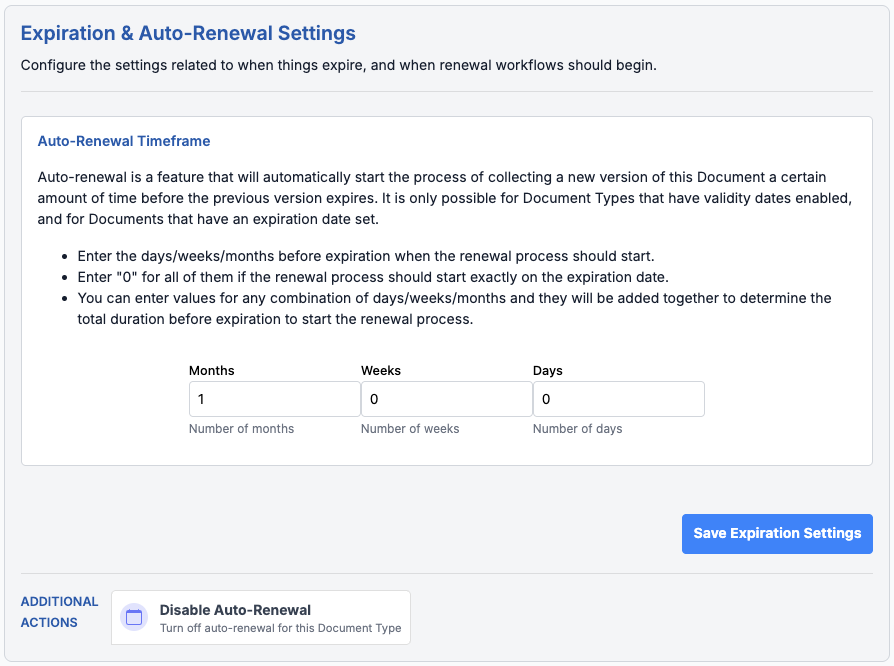Viewport: 894px width, 666px height.
Task: Click the Weeks field label
Action: [x=381, y=370]
